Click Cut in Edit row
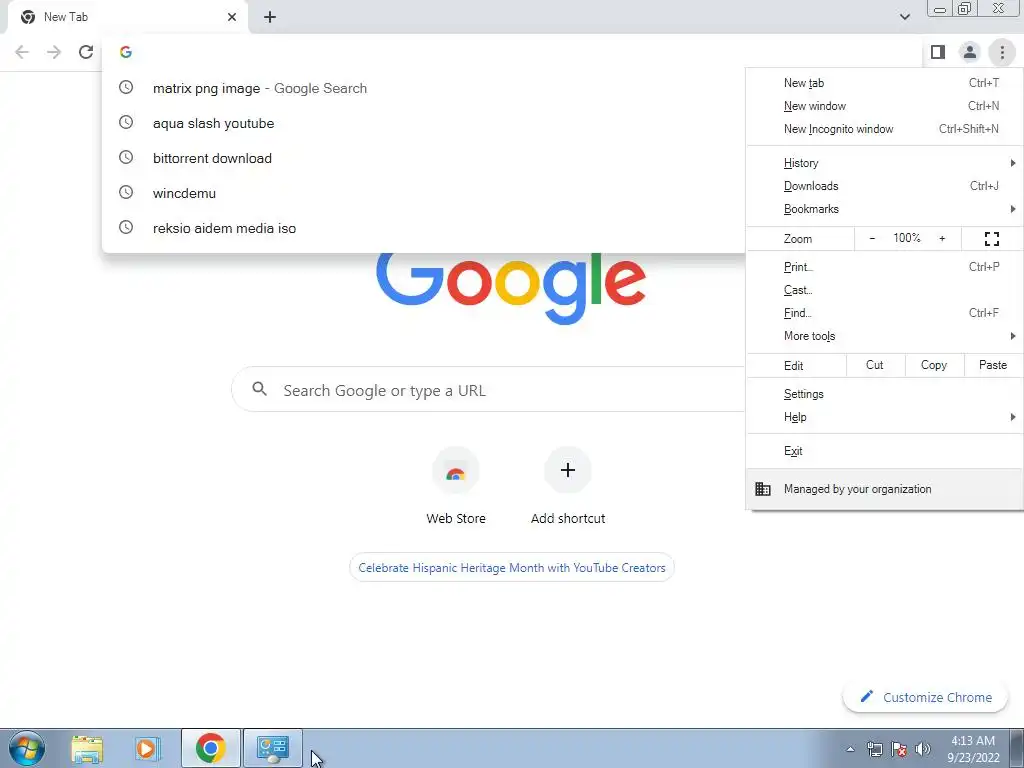The height and width of the screenshot is (768, 1024). click(874, 365)
